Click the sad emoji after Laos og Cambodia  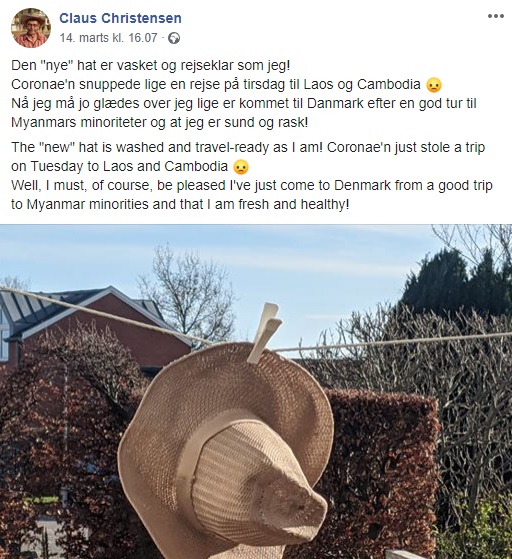(434, 85)
